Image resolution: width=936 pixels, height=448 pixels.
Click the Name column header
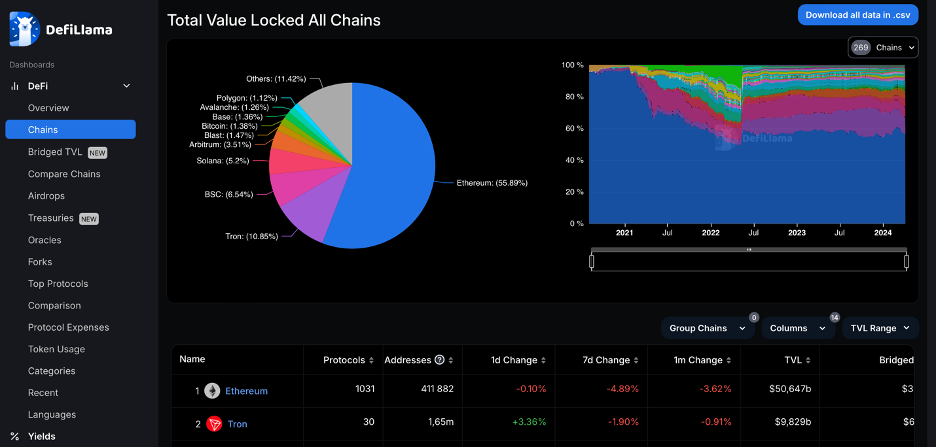click(x=192, y=359)
